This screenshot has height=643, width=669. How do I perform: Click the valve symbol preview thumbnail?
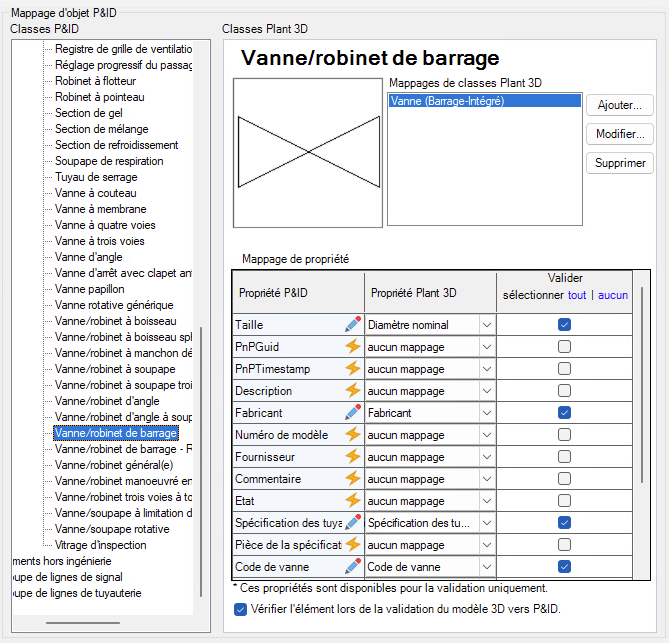click(x=308, y=153)
